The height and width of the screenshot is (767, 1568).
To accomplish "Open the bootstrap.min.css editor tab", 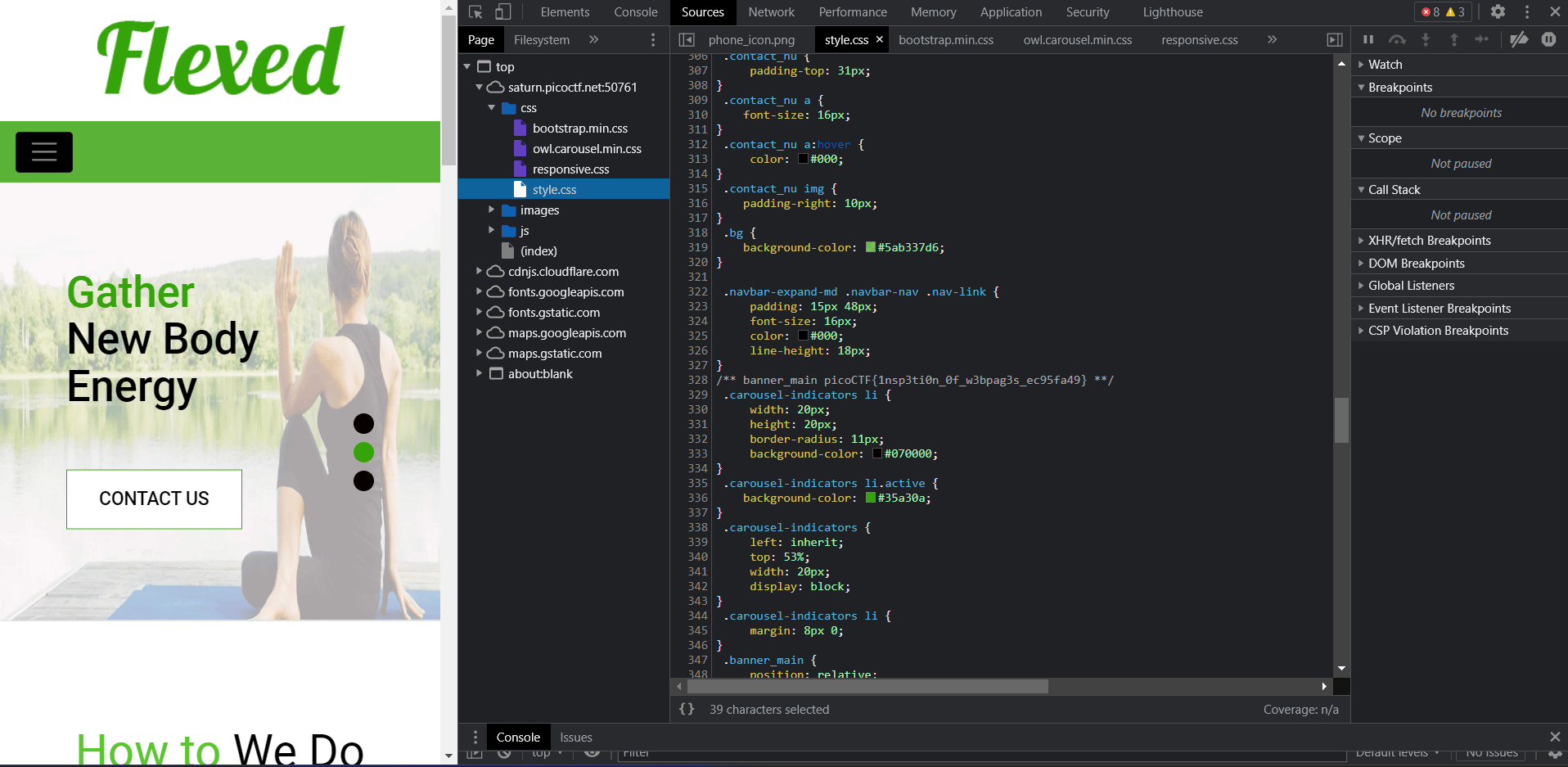I will click(945, 39).
